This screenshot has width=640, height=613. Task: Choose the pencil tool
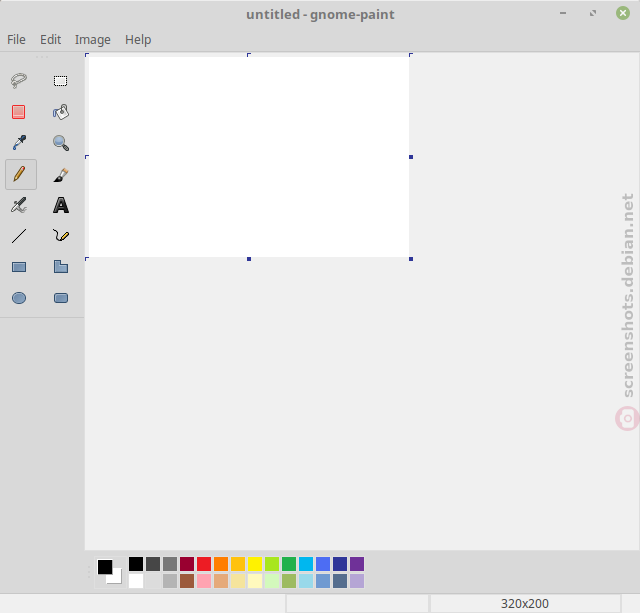tap(21, 174)
